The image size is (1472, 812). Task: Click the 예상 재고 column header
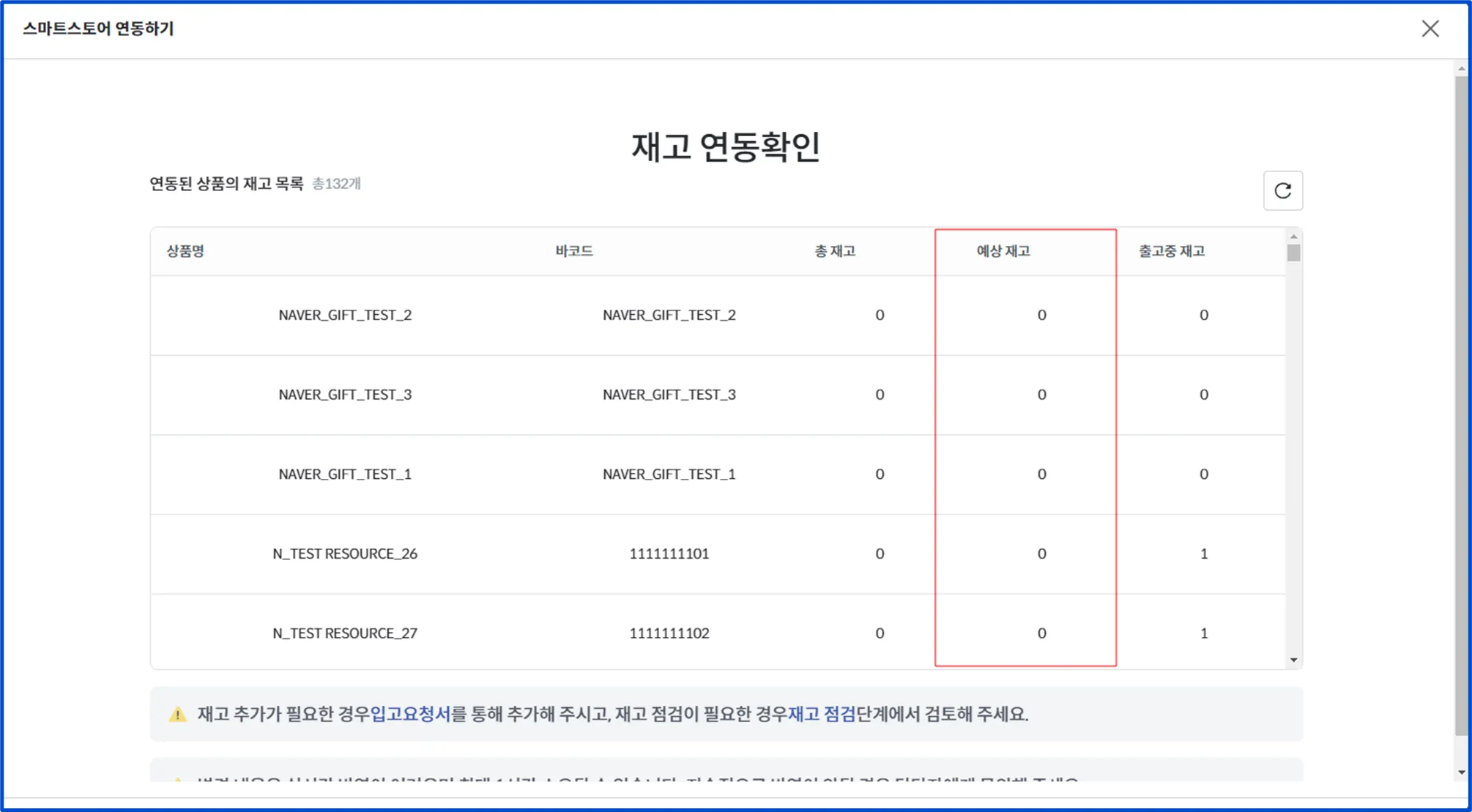pos(1003,251)
